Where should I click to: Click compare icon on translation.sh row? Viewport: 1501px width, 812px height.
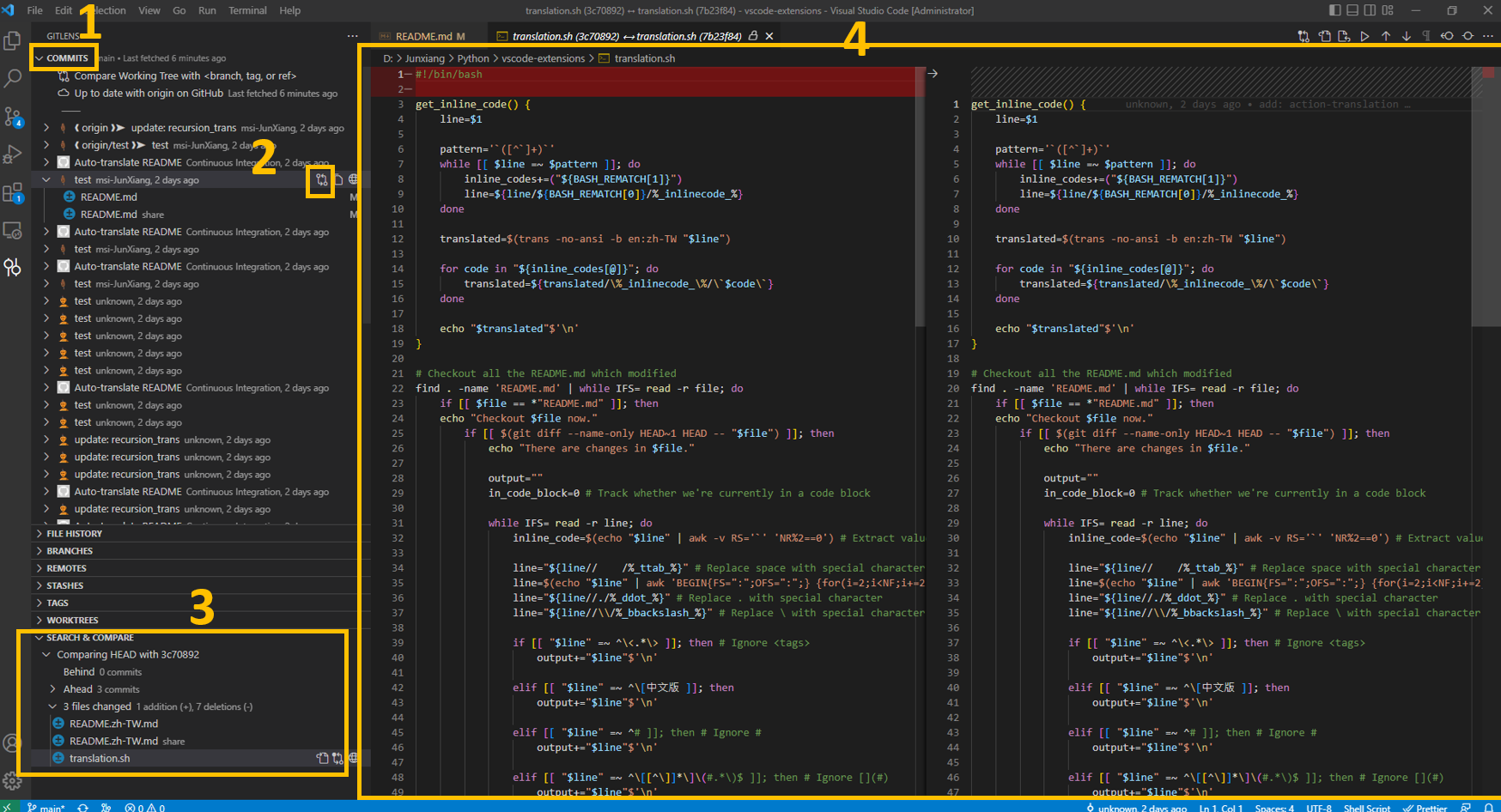pos(337,759)
